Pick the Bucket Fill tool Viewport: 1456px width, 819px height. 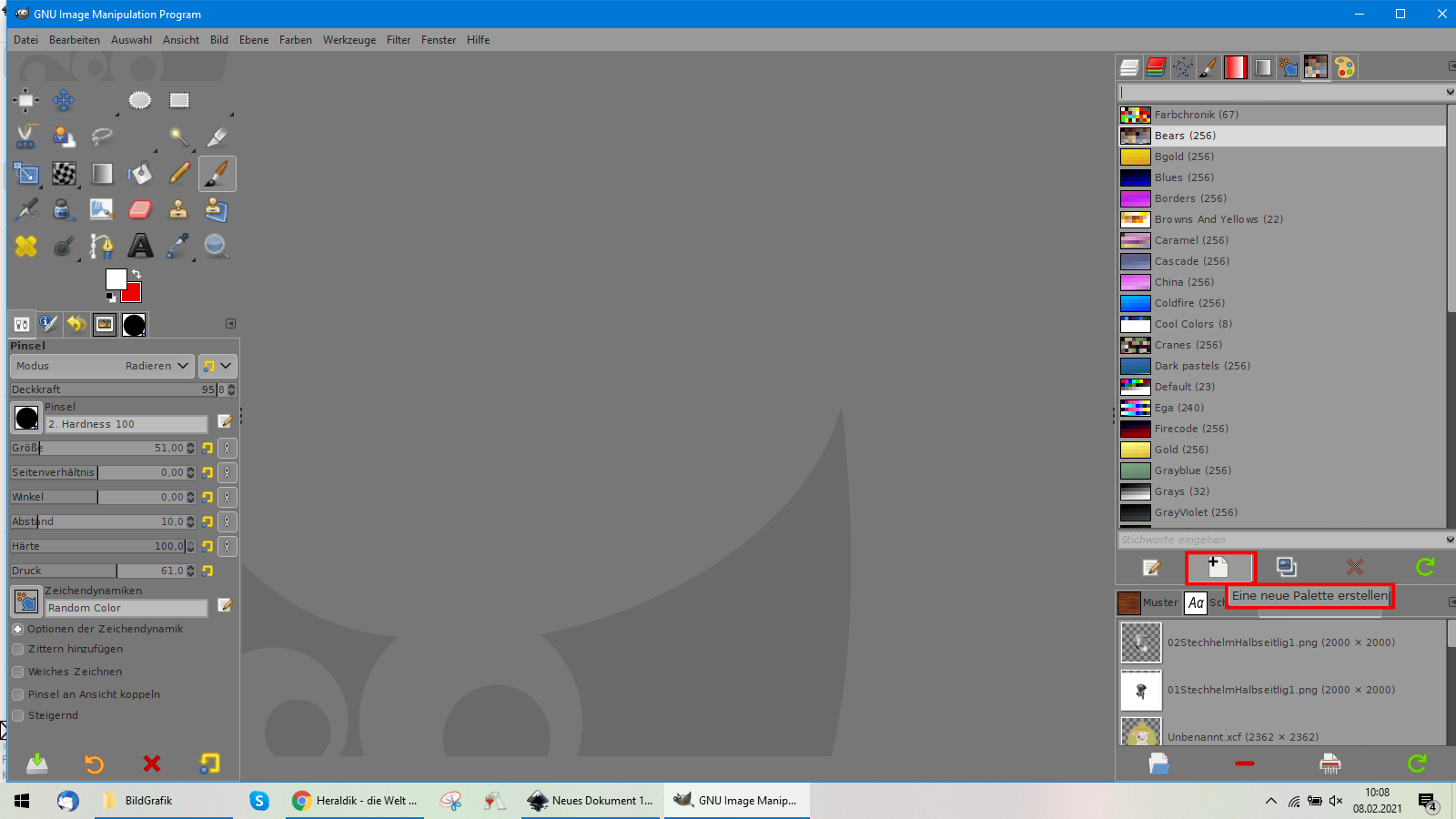pyautogui.click(x=140, y=173)
